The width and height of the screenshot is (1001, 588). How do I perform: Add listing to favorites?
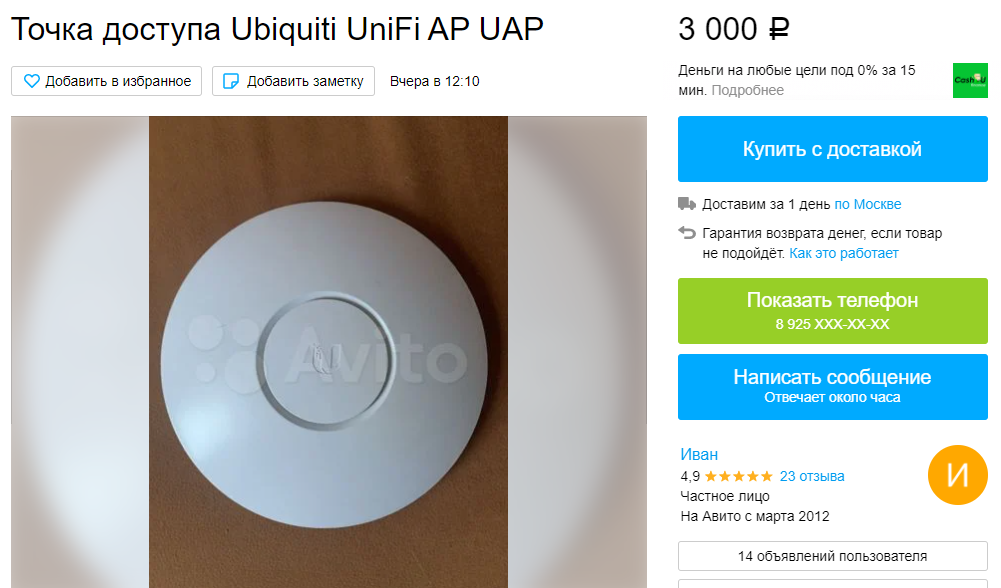click(x=107, y=81)
